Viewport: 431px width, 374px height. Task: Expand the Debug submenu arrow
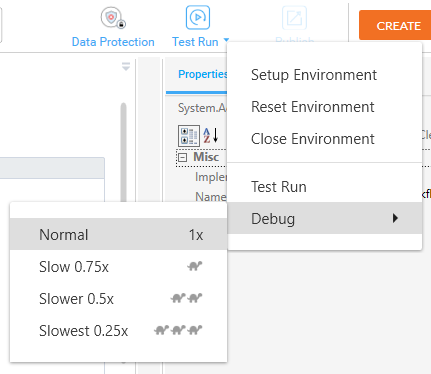[x=395, y=218]
